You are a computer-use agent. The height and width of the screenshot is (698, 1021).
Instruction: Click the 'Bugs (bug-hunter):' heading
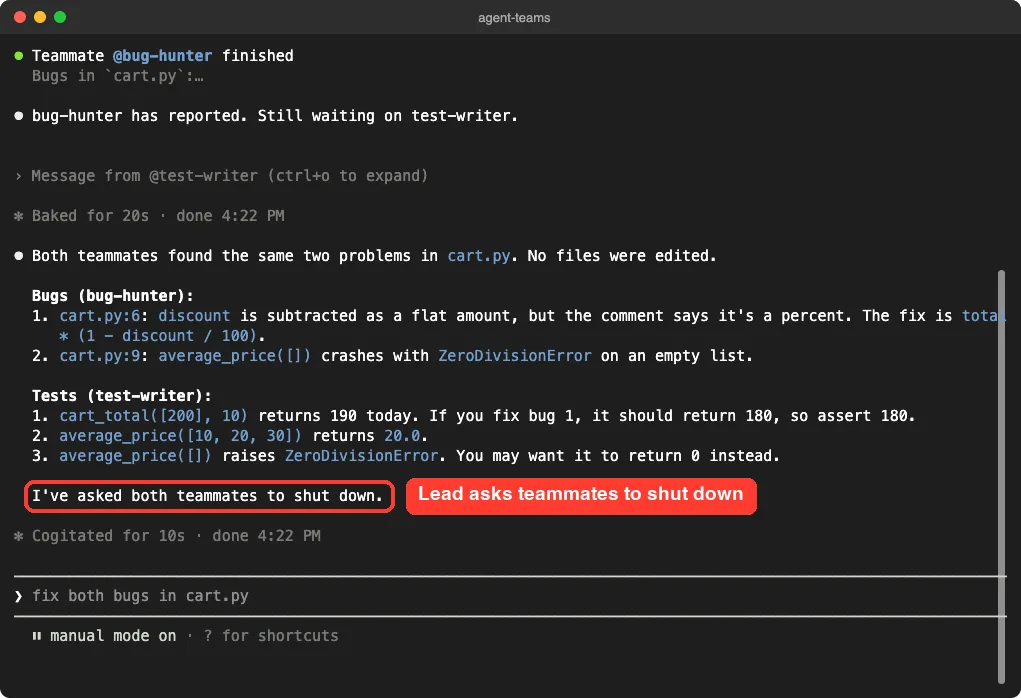pyautogui.click(x=113, y=296)
